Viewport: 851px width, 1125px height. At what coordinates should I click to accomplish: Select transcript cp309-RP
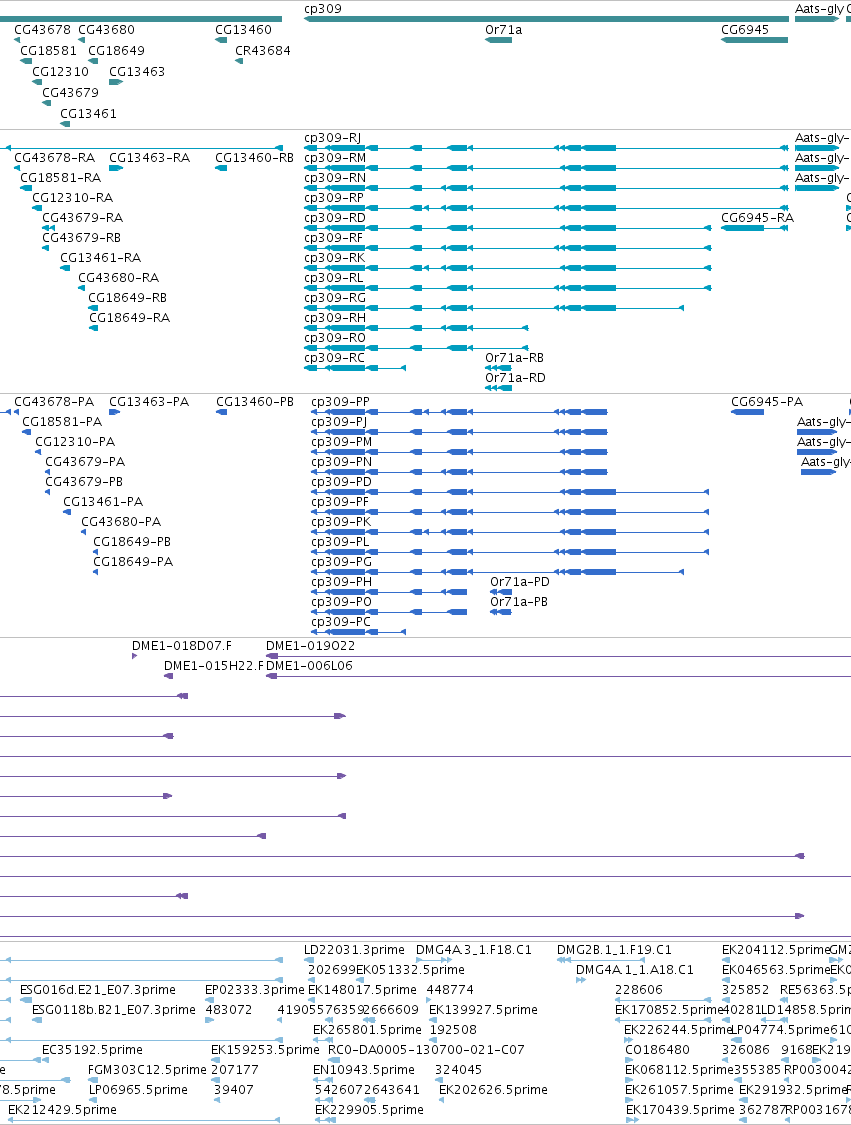[334, 197]
